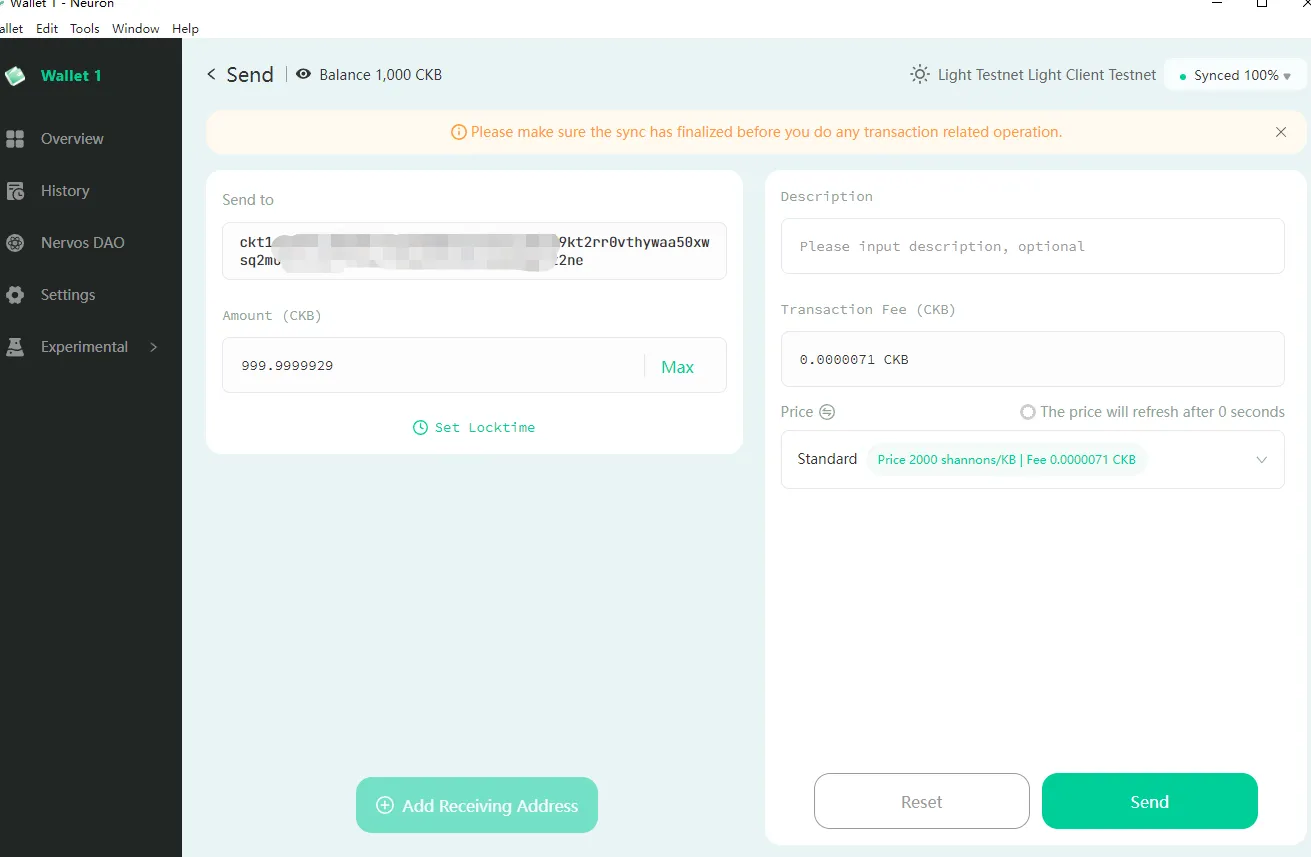Click the sun icon beside Light Testnet
Screen dimensions: 1311x857
click(919, 75)
